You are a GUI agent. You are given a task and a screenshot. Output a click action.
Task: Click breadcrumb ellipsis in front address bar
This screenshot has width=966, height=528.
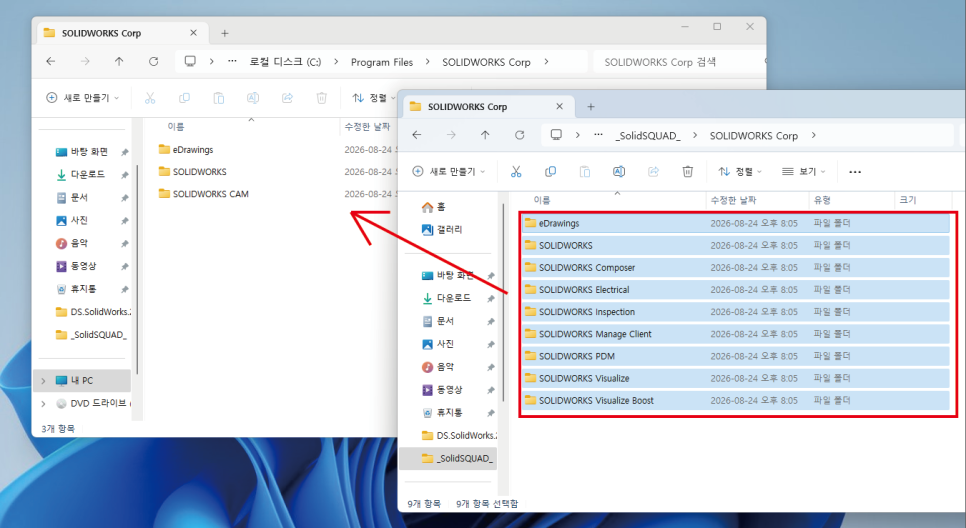[598, 135]
